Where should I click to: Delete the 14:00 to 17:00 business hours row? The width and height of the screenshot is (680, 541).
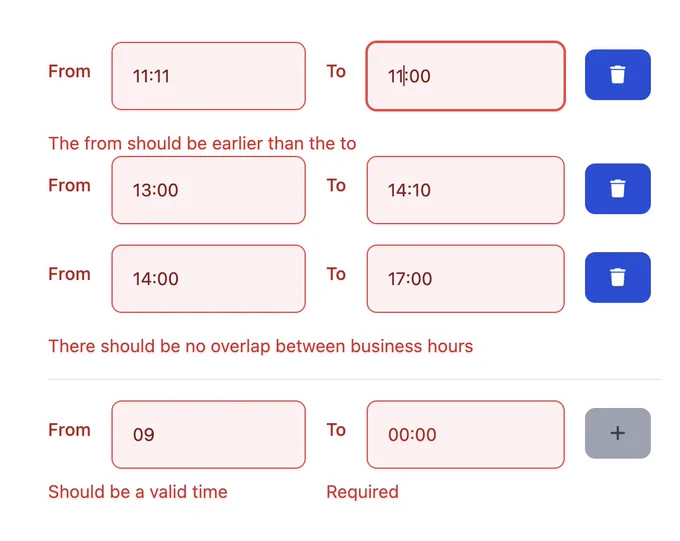(x=617, y=277)
